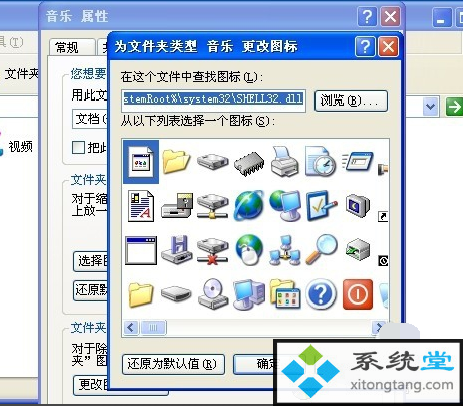The image size is (463, 406).
Task: Select the Internet Explorer globe icon
Action: click(x=249, y=205)
